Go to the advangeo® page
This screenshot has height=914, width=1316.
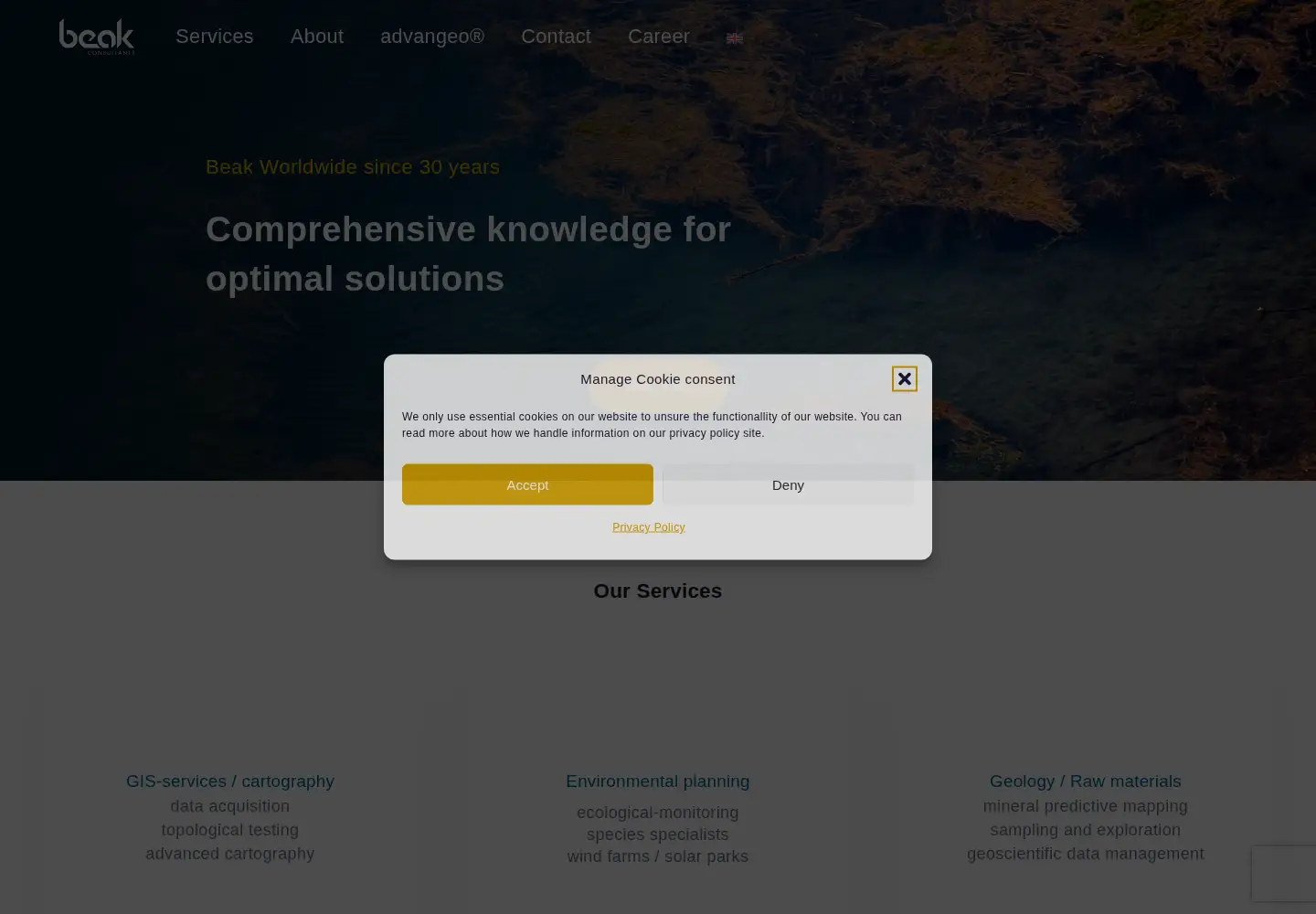click(432, 37)
